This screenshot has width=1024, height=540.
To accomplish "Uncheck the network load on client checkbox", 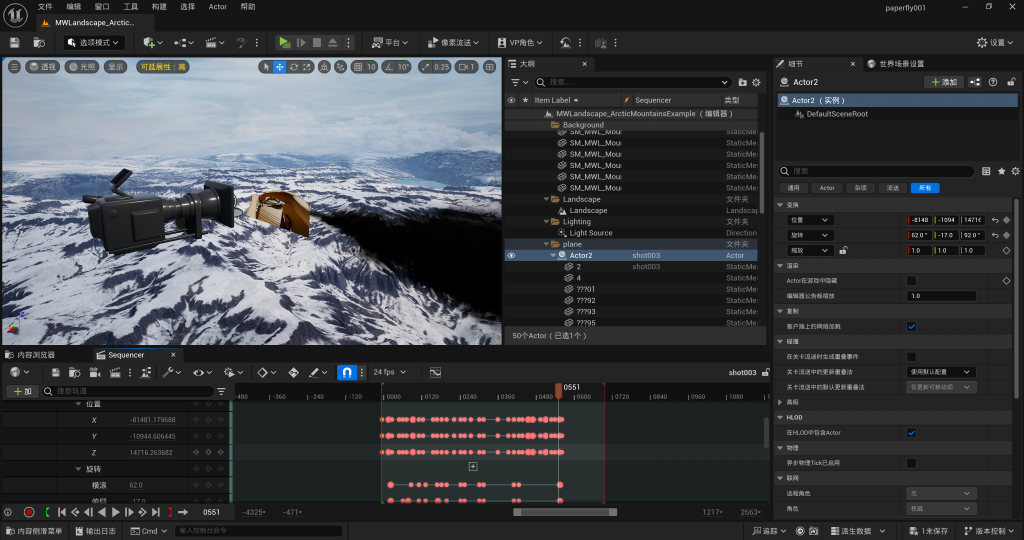I will [x=911, y=326].
